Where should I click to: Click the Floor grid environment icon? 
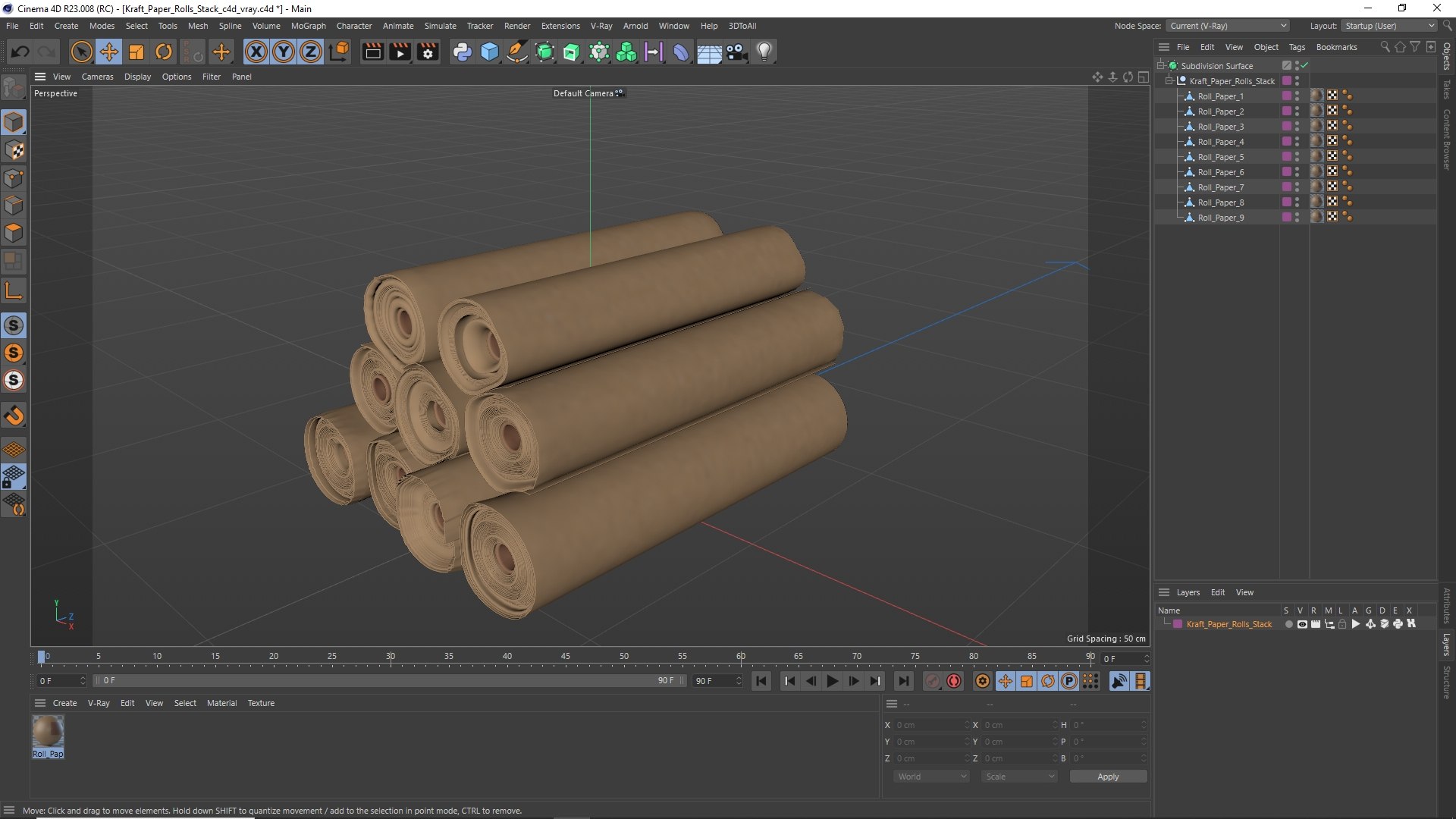tap(709, 52)
